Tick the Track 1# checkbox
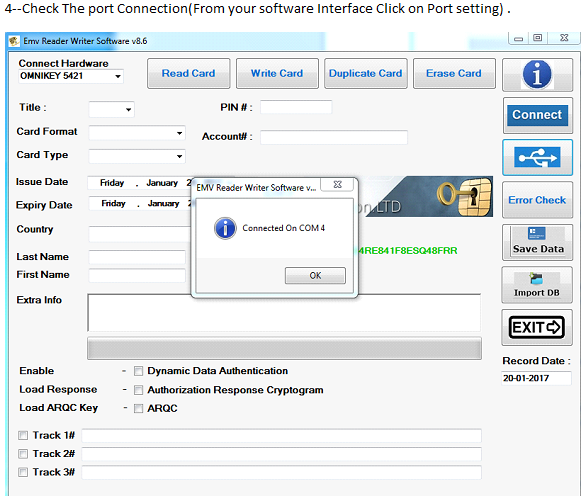 (x=23, y=435)
